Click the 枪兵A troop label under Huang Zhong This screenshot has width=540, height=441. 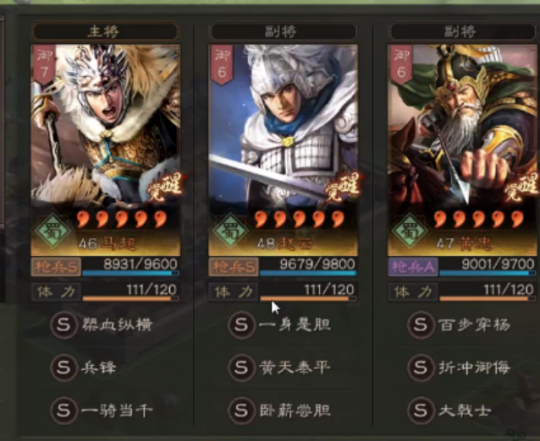(413, 267)
